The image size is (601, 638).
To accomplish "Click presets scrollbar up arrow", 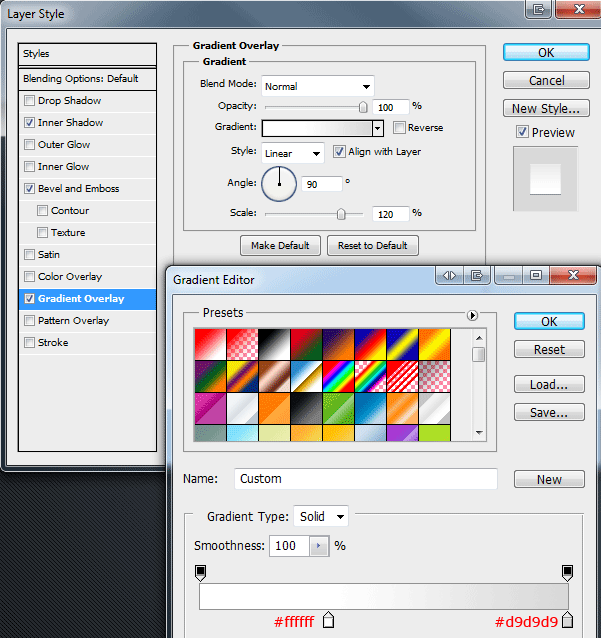I will click(479, 338).
